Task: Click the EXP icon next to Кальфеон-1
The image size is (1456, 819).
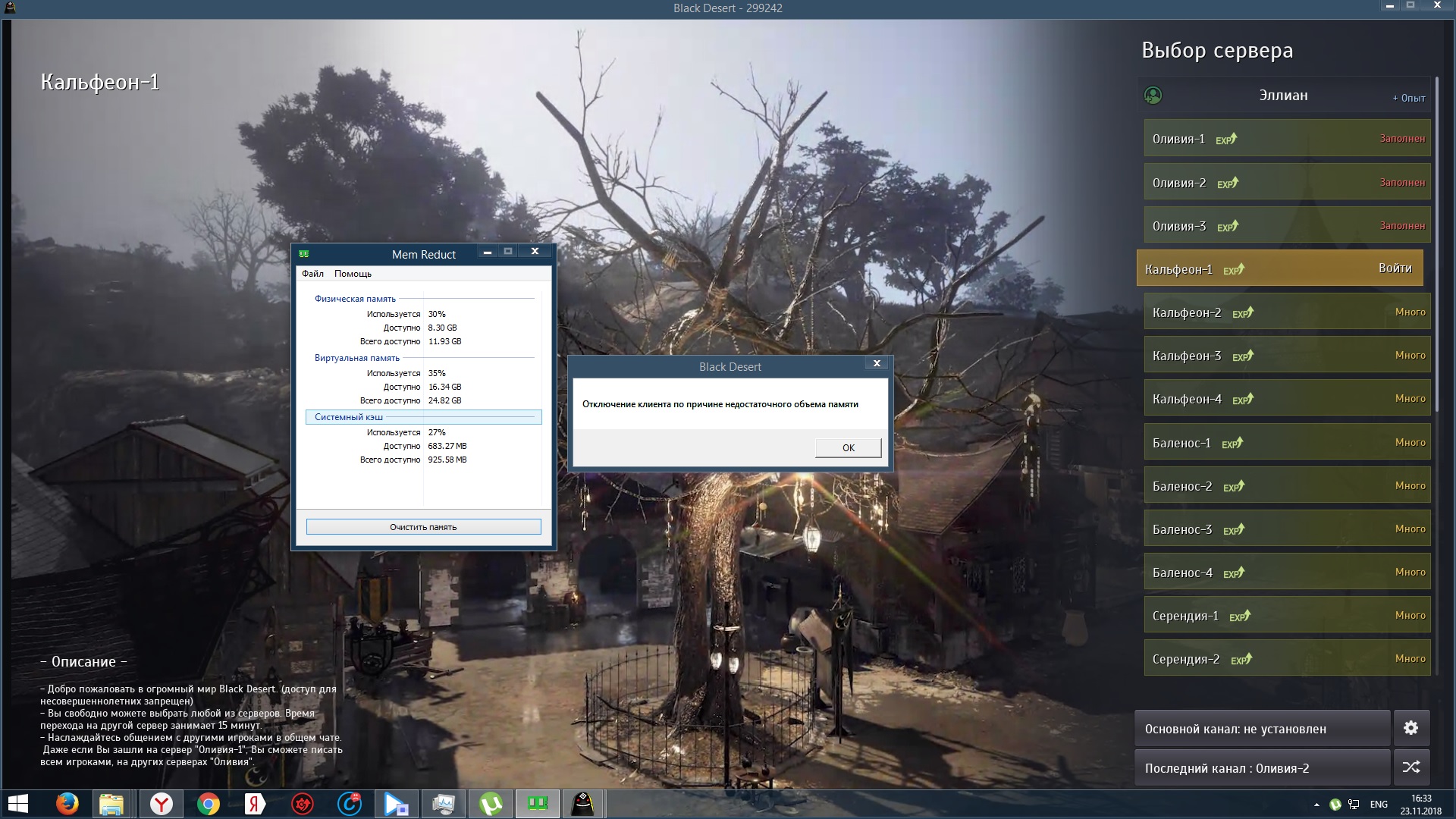Action: point(1234,269)
